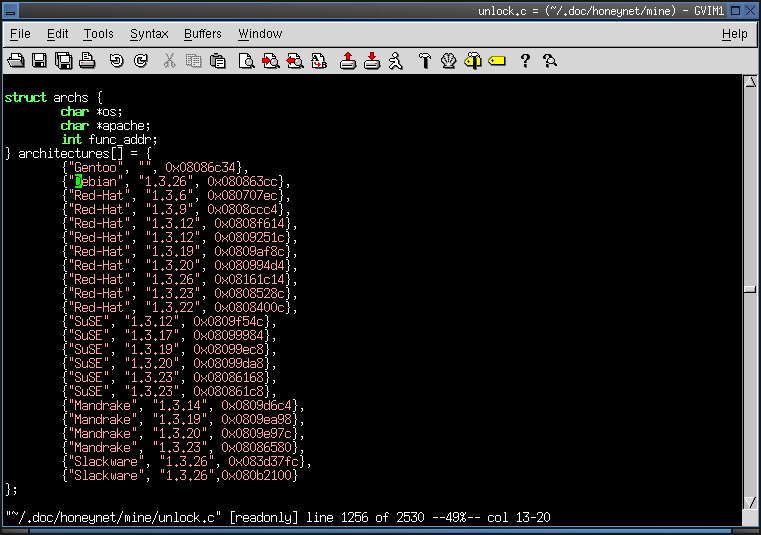Image resolution: width=761 pixels, height=535 pixels.
Task: Click address 0x0809ea98
Action: (256, 419)
